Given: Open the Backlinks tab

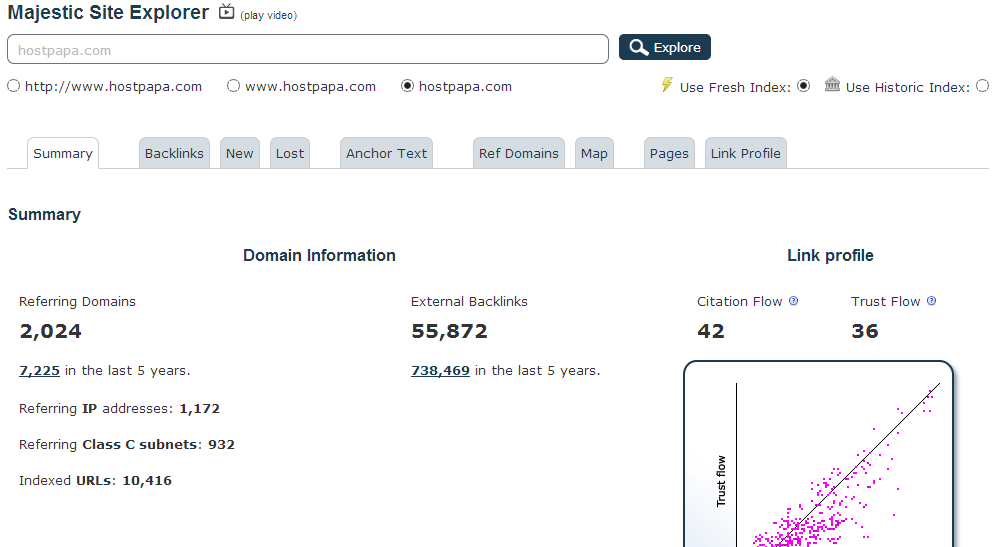Looking at the screenshot, I should tap(174, 154).
